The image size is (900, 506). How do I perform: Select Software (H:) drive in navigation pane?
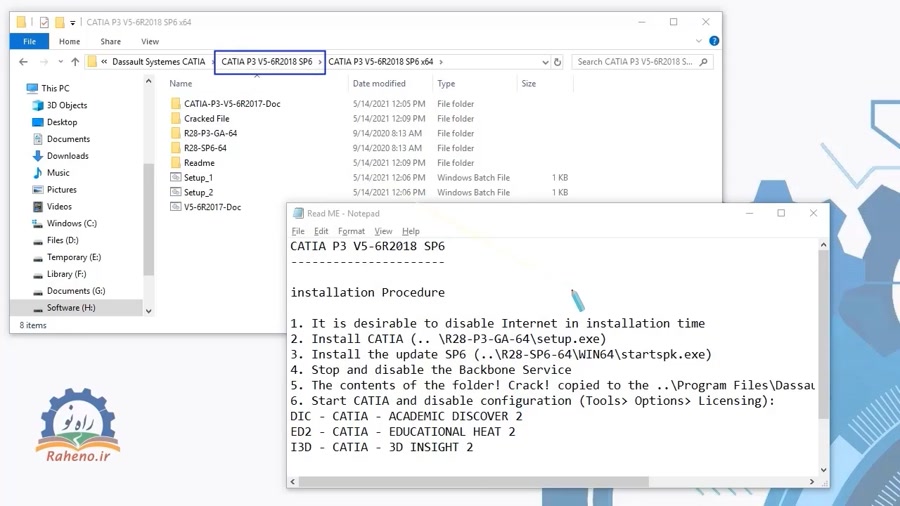[71, 308]
